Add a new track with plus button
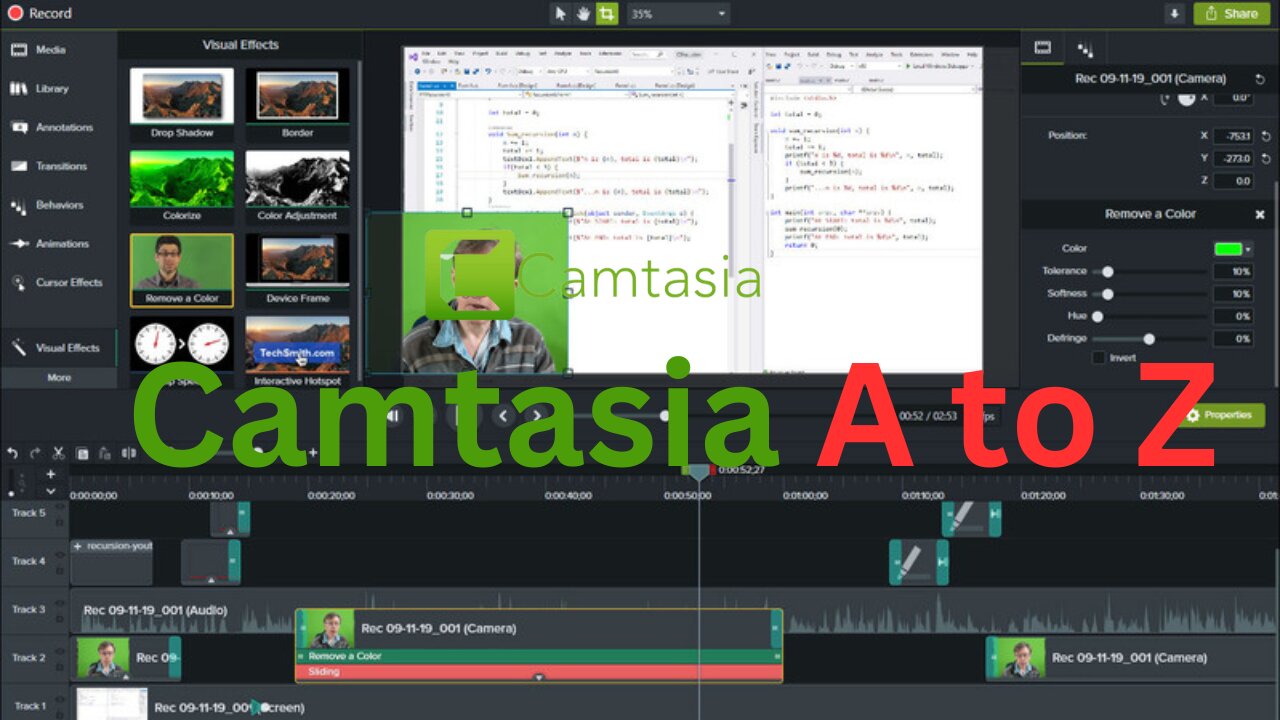 (x=51, y=474)
